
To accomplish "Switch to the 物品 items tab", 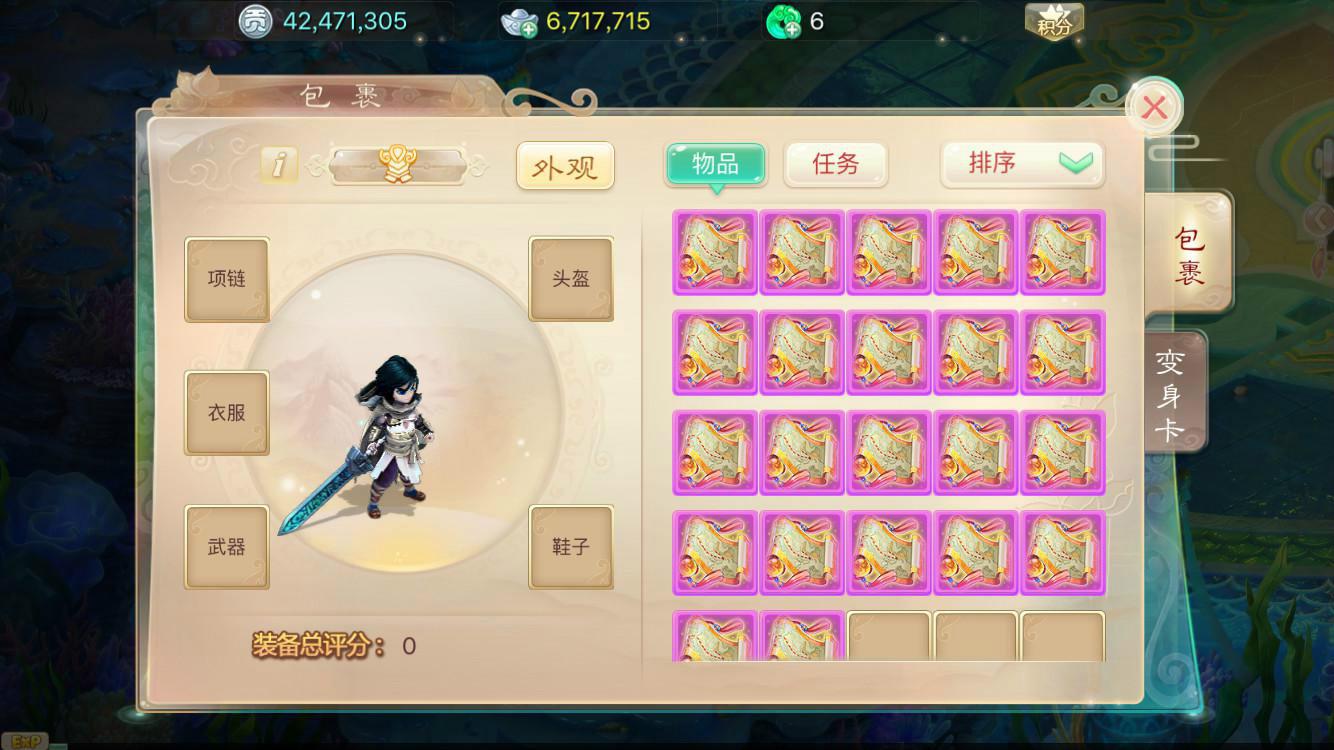I will click(x=716, y=164).
